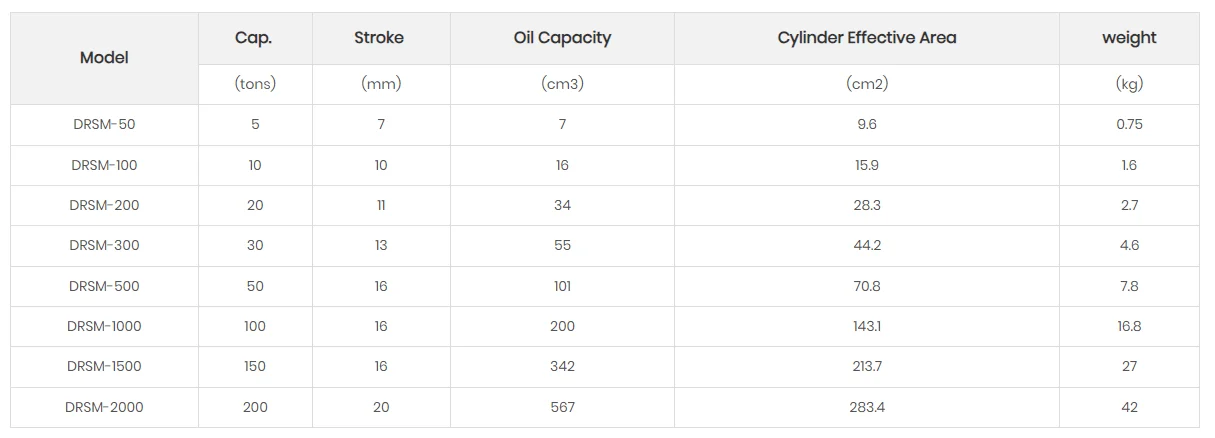Click the DRSM-200 model cell
Viewport: 1215px width, 438px height.
[x=104, y=205]
